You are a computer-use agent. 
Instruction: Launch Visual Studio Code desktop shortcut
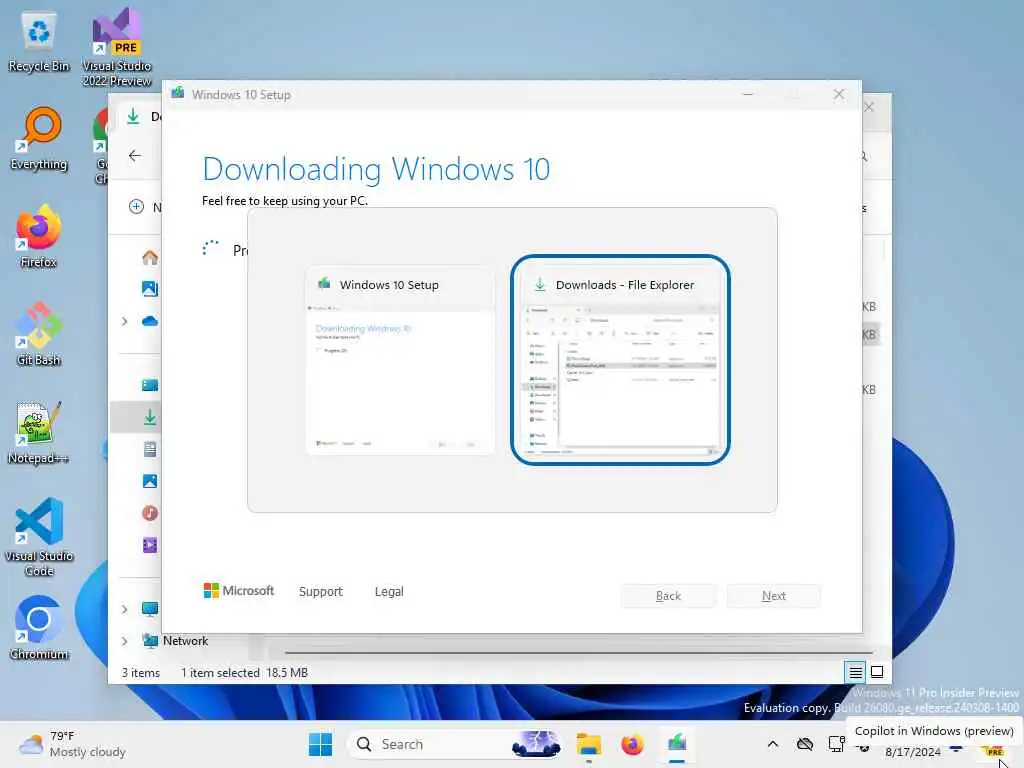coord(39,537)
